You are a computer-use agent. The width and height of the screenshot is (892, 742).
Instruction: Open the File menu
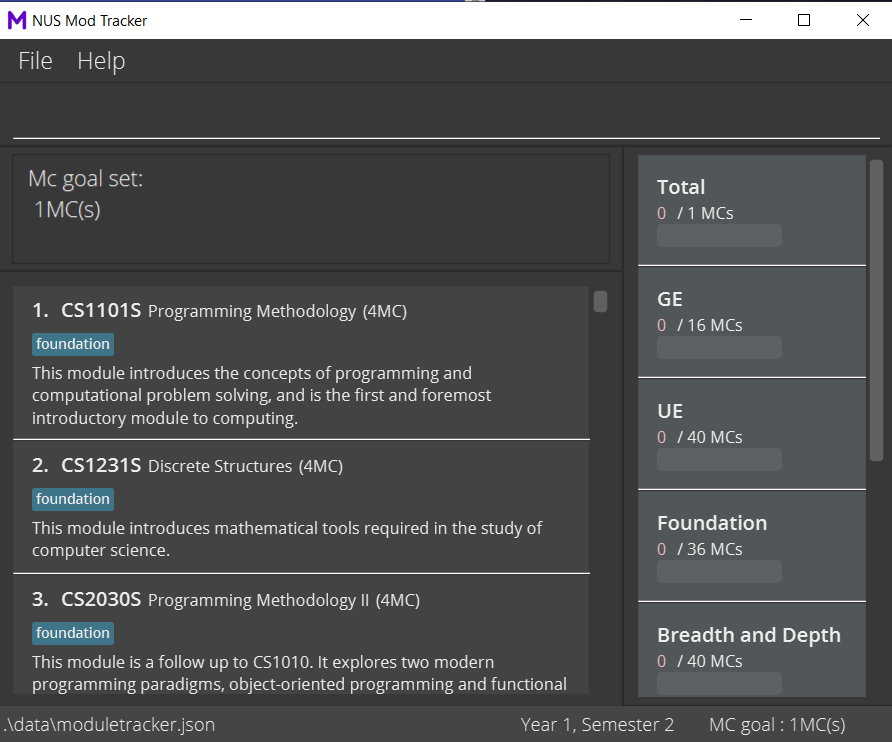pyautogui.click(x=35, y=61)
